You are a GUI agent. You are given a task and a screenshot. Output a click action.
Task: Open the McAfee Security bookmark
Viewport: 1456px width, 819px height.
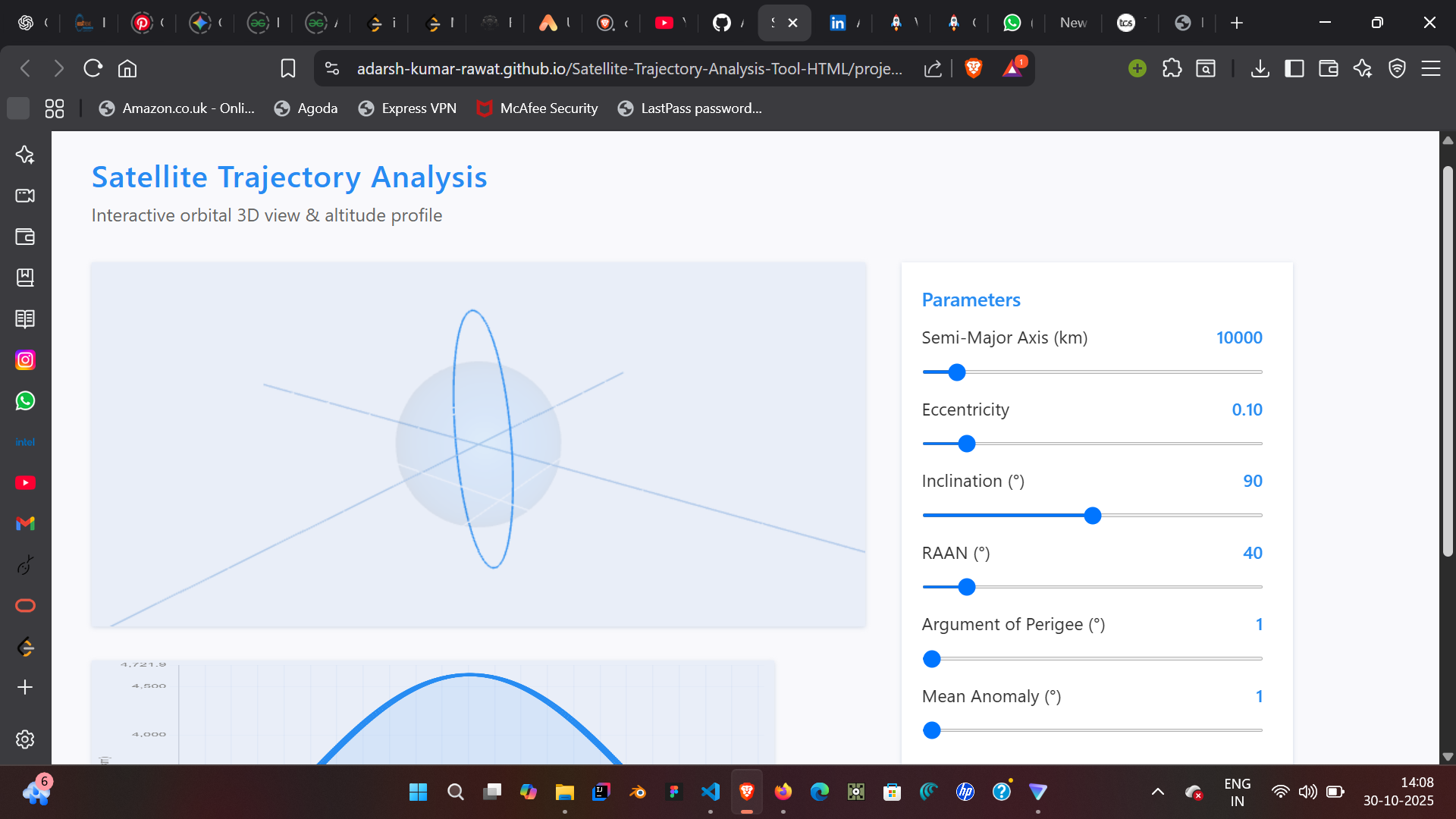click(537, 108)
